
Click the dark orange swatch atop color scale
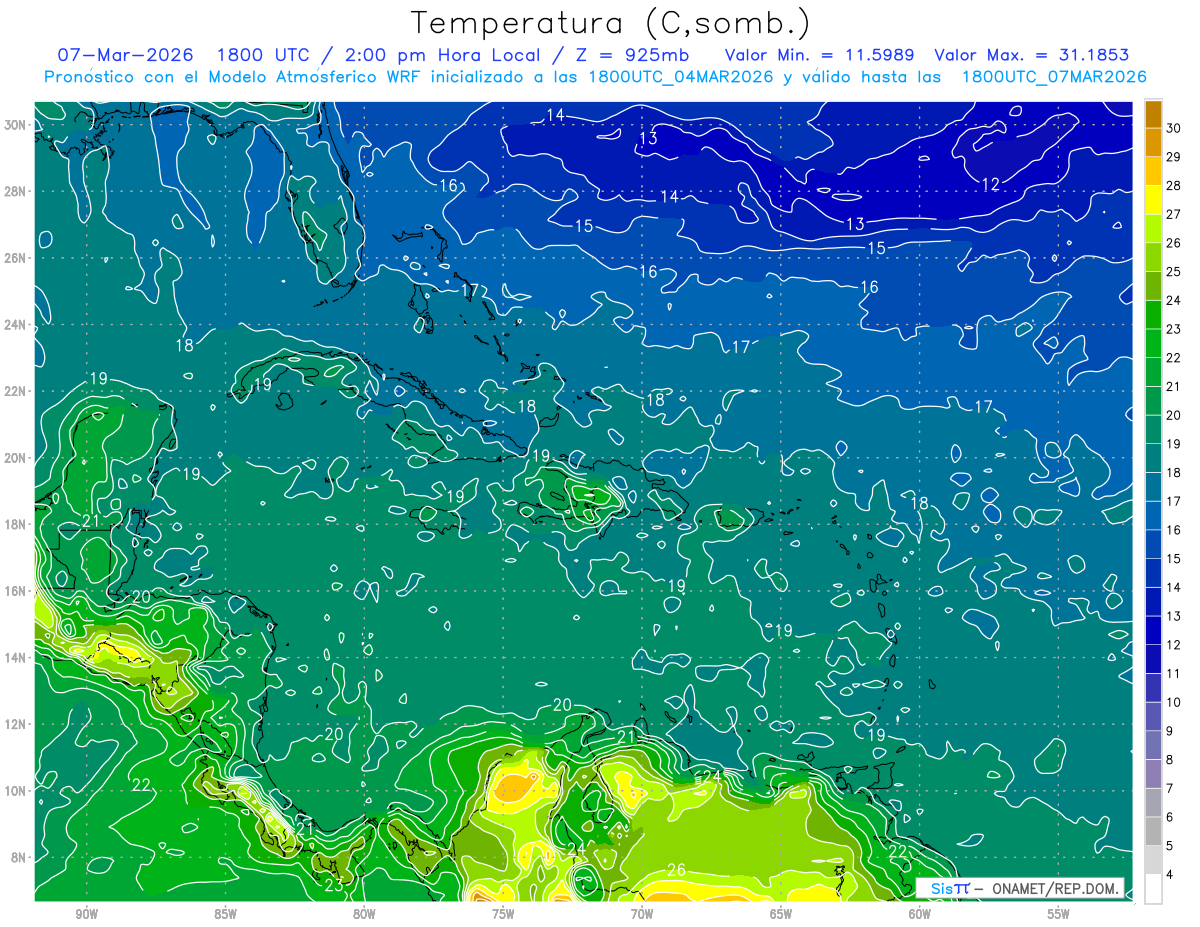click(x=1153, y=114)
